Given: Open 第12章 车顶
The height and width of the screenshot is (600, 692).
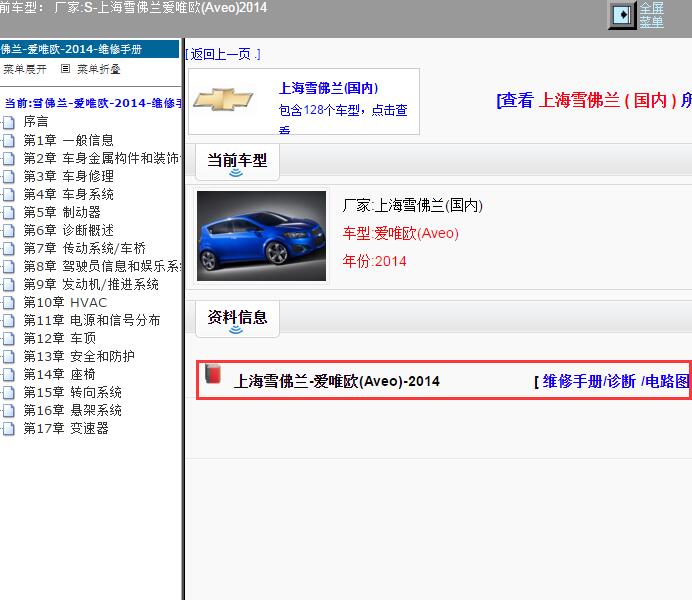Looking at the screenshot, I should click(x=60, y=338).
